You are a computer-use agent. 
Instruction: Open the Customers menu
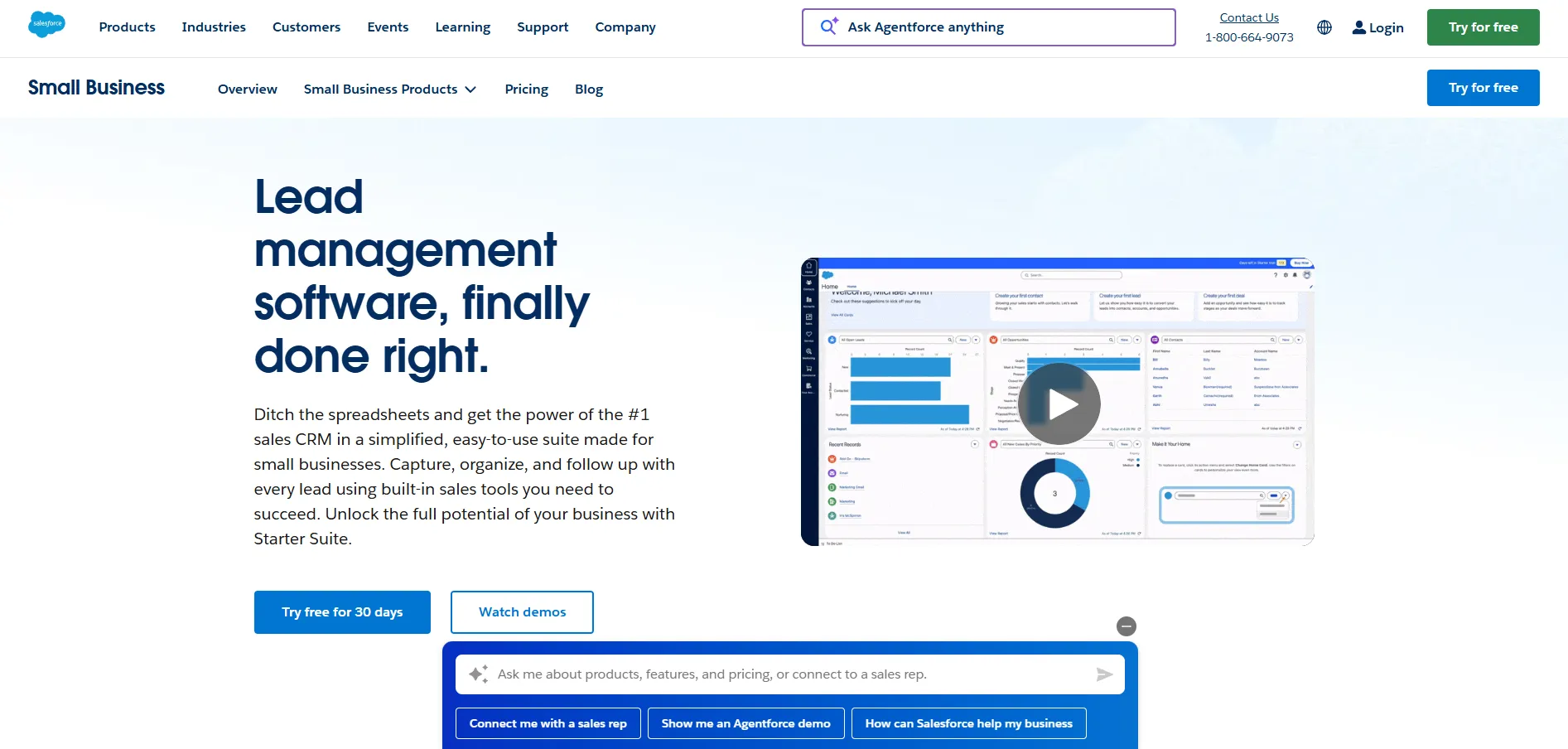coord(306,27)
